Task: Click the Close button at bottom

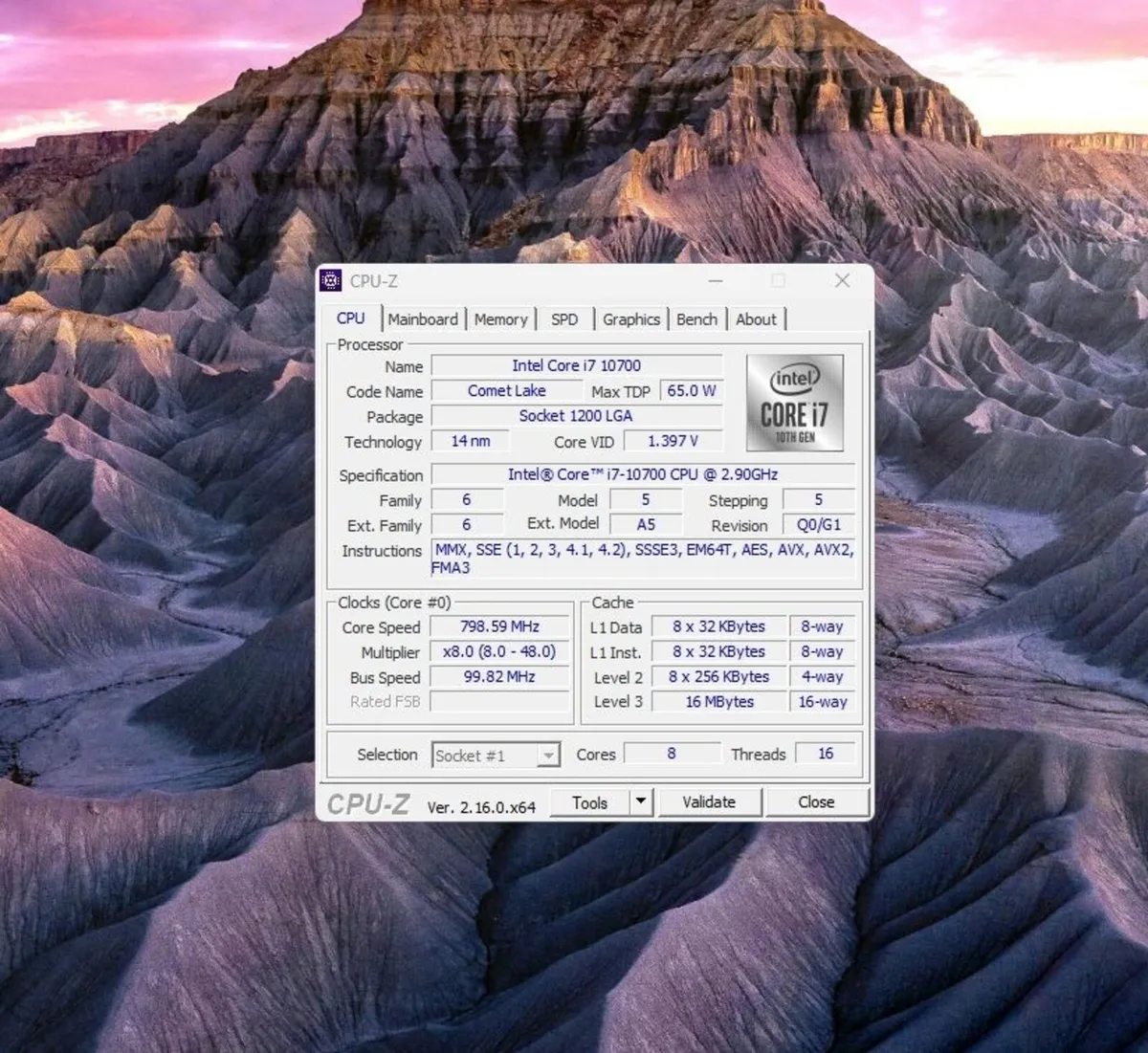Action: point(816,802)
